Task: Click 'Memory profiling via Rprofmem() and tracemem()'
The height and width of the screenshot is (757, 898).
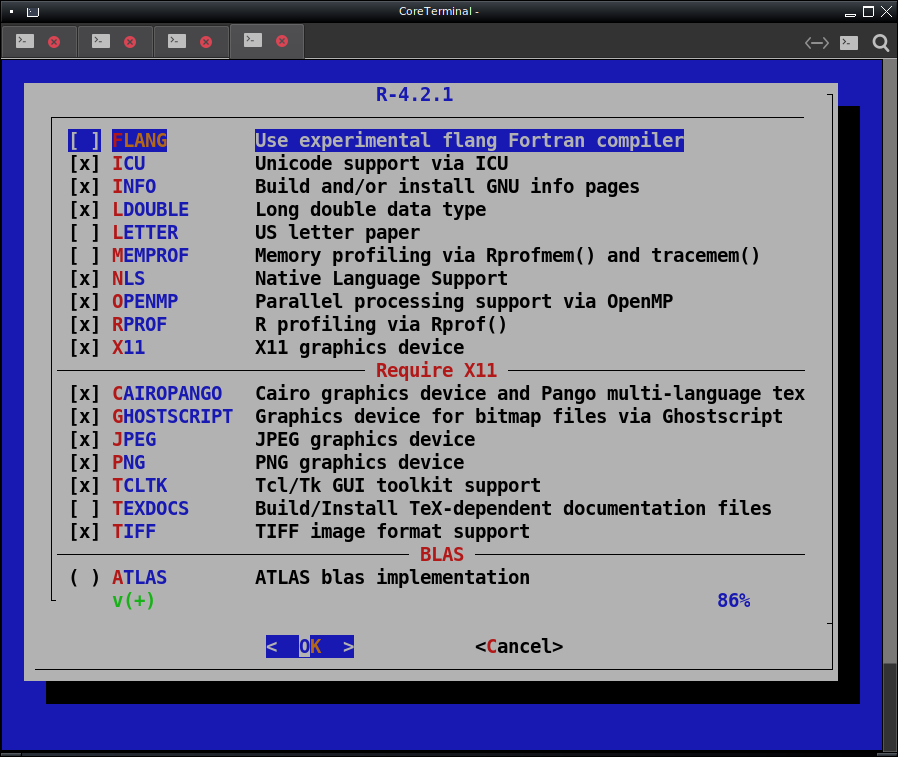Action: pos(507,255)
